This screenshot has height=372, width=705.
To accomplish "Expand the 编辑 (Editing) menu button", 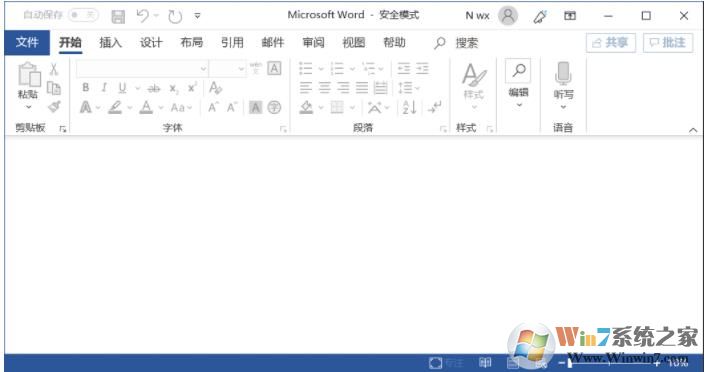I will [518, 84].
